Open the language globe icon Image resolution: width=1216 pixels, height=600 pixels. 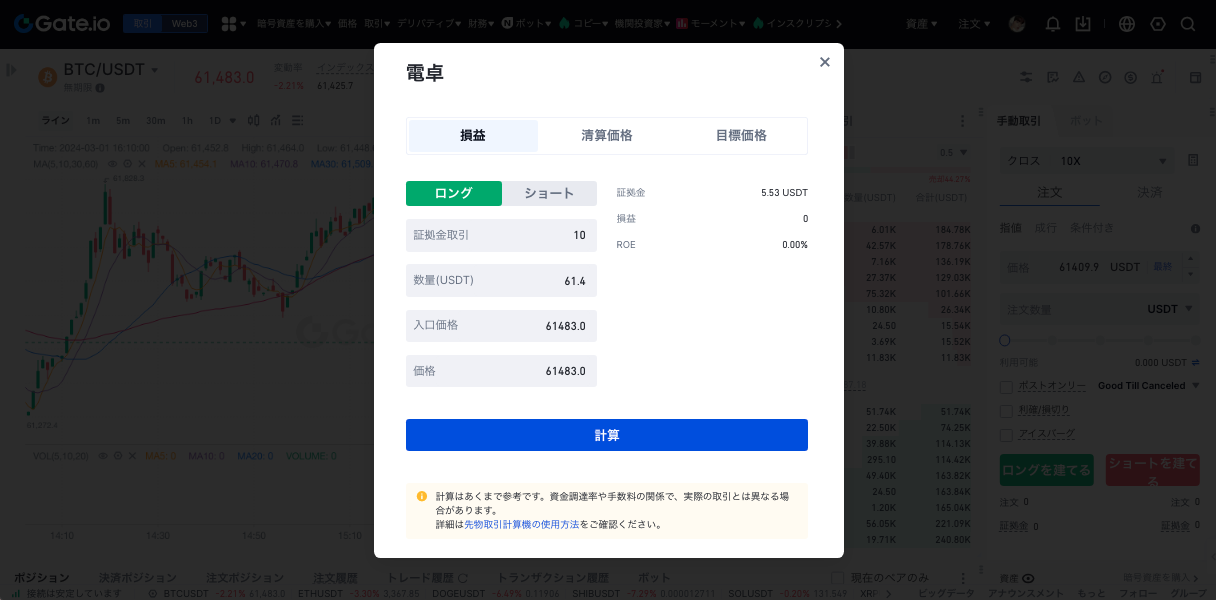point(1127,23)
